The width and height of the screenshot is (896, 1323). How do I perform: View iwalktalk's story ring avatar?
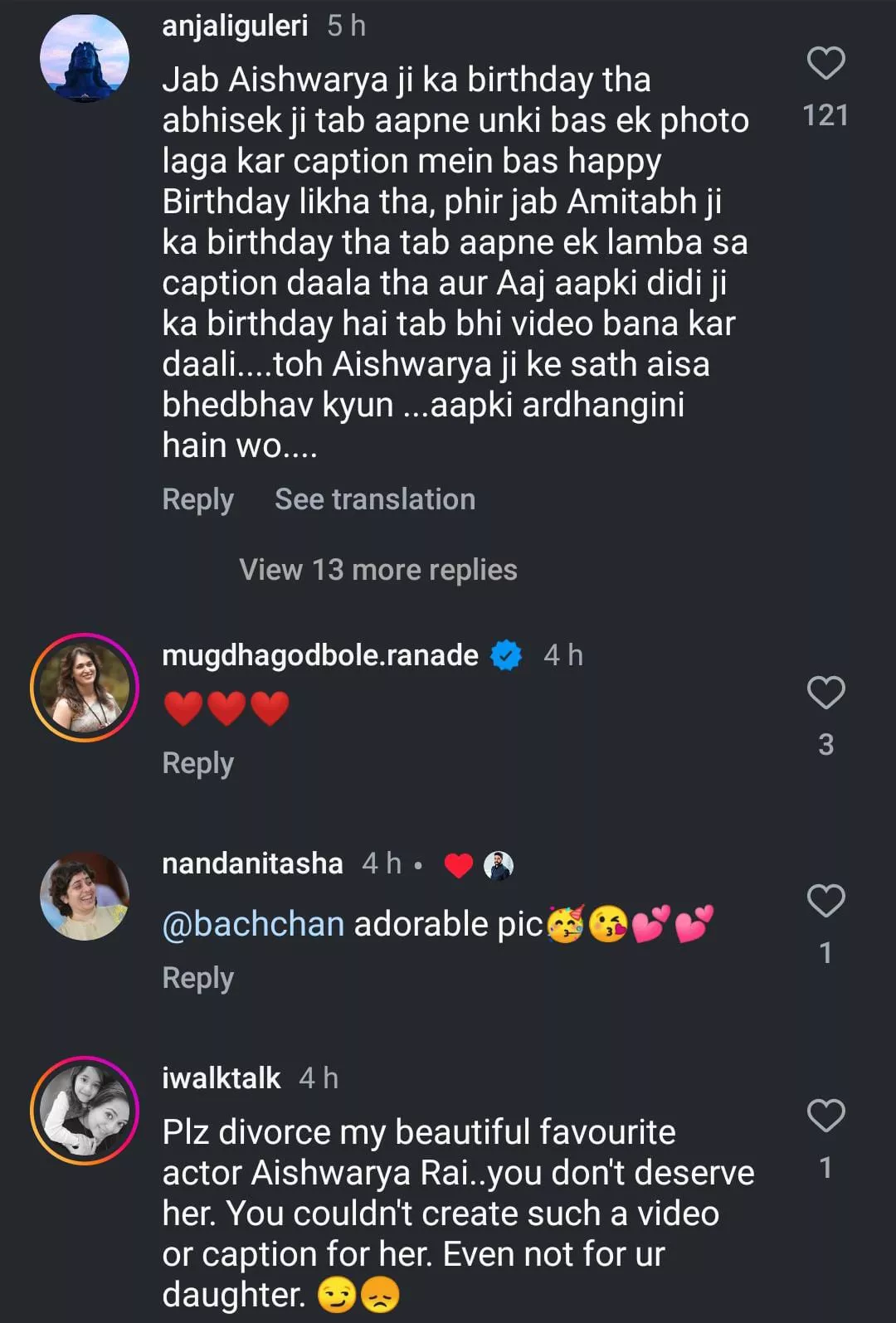[x=85, y=1110]
